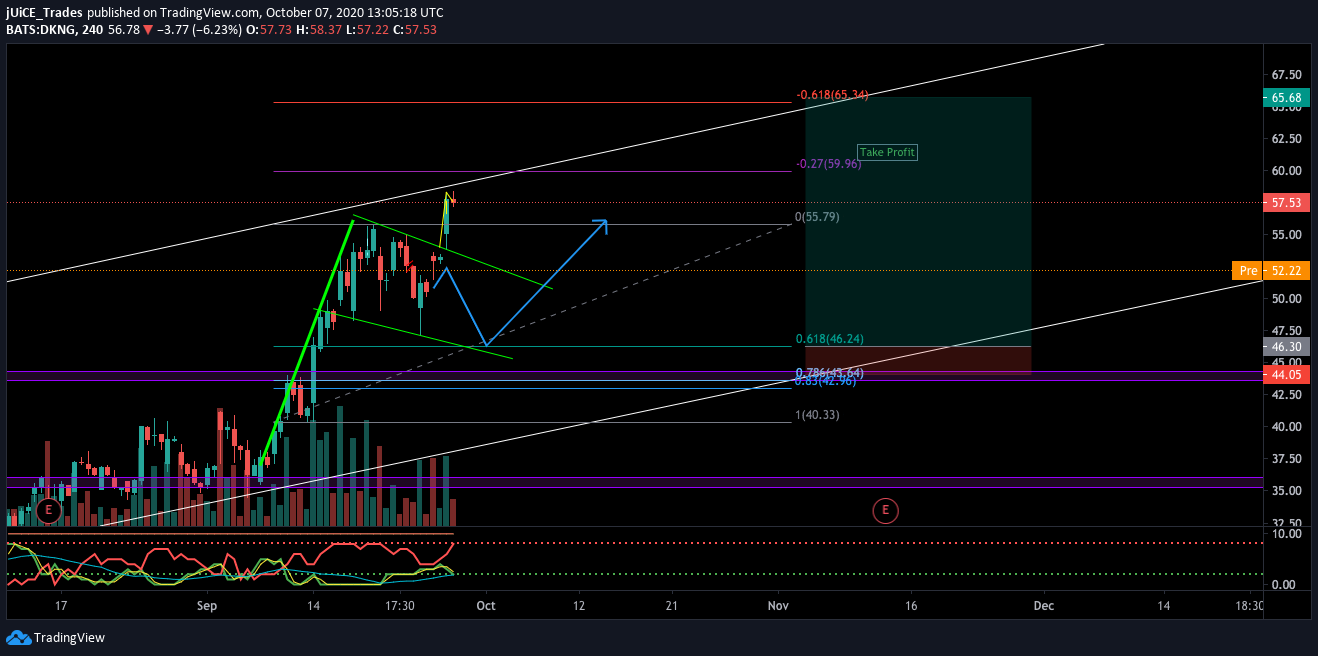Viewport: 1318px width, 656px height.
Task: Click the O:57.73 open value
Action: coord(270,30)
